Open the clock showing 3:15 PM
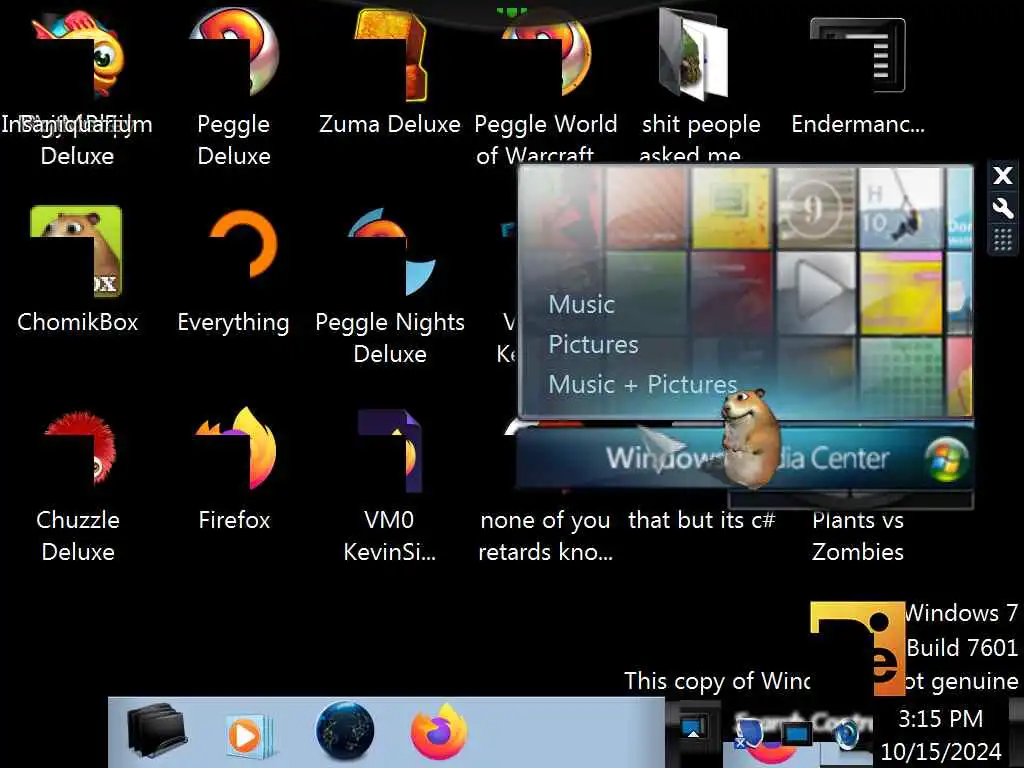 (x=940, y=735)
